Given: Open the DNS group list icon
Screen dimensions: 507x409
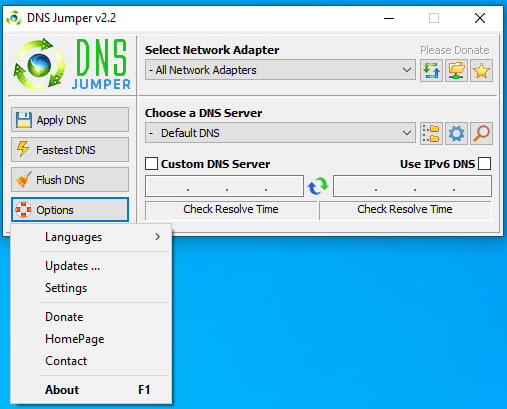Looking at the screenshot, I should tap(431, 133).
